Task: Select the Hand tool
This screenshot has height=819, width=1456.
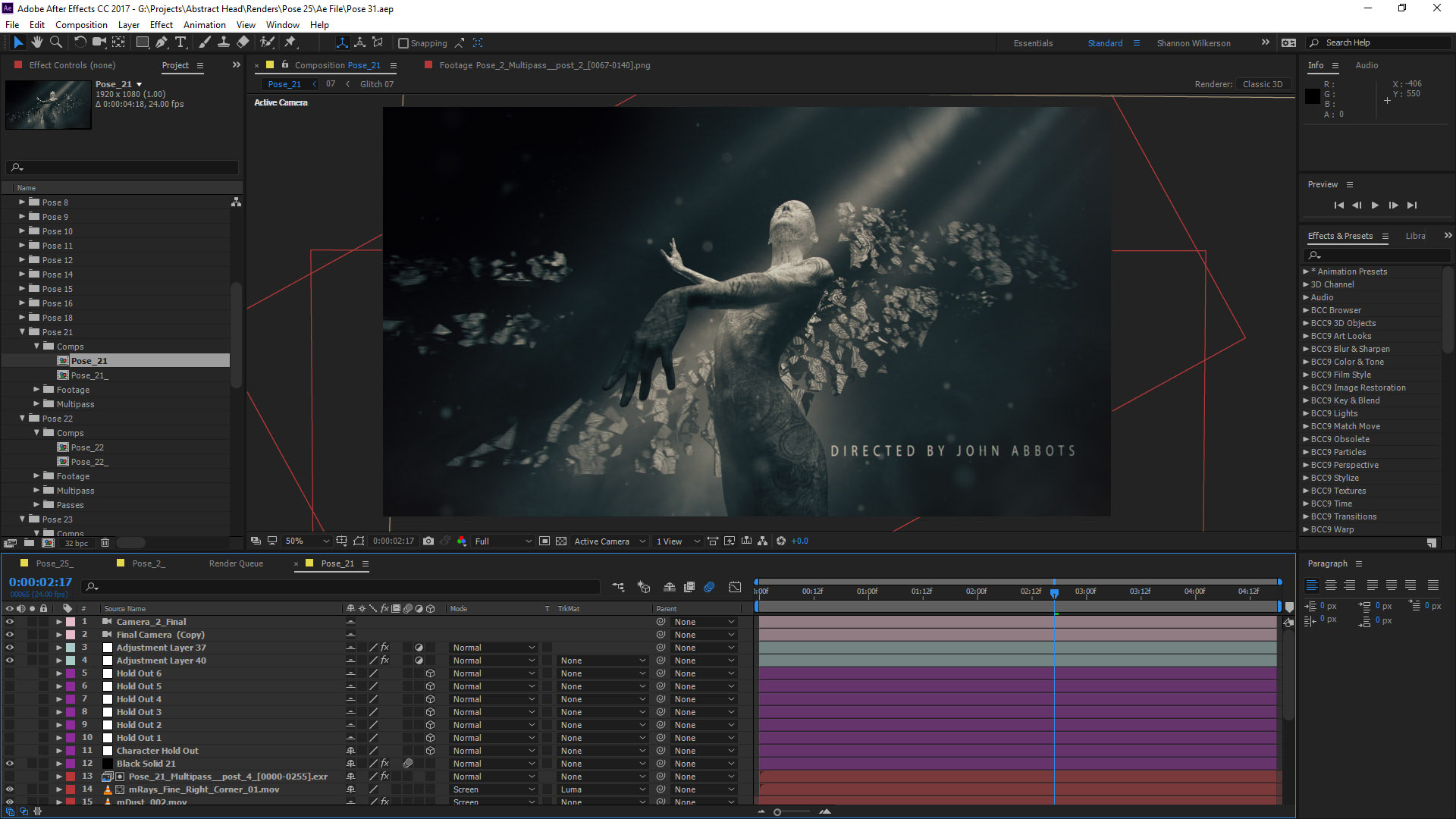Action: coord(36,42)
